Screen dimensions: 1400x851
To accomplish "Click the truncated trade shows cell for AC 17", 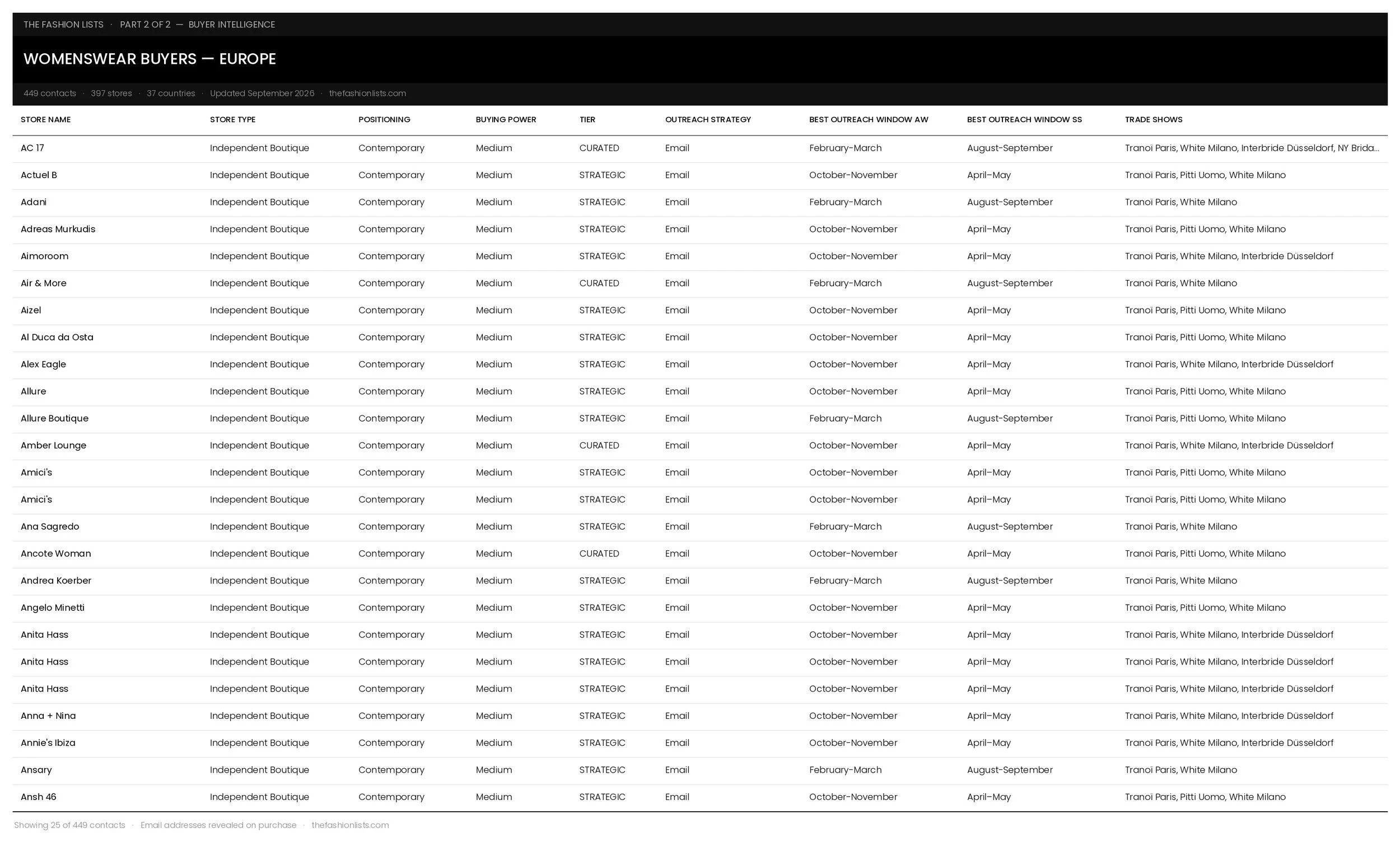I will tap(1252, 148).
